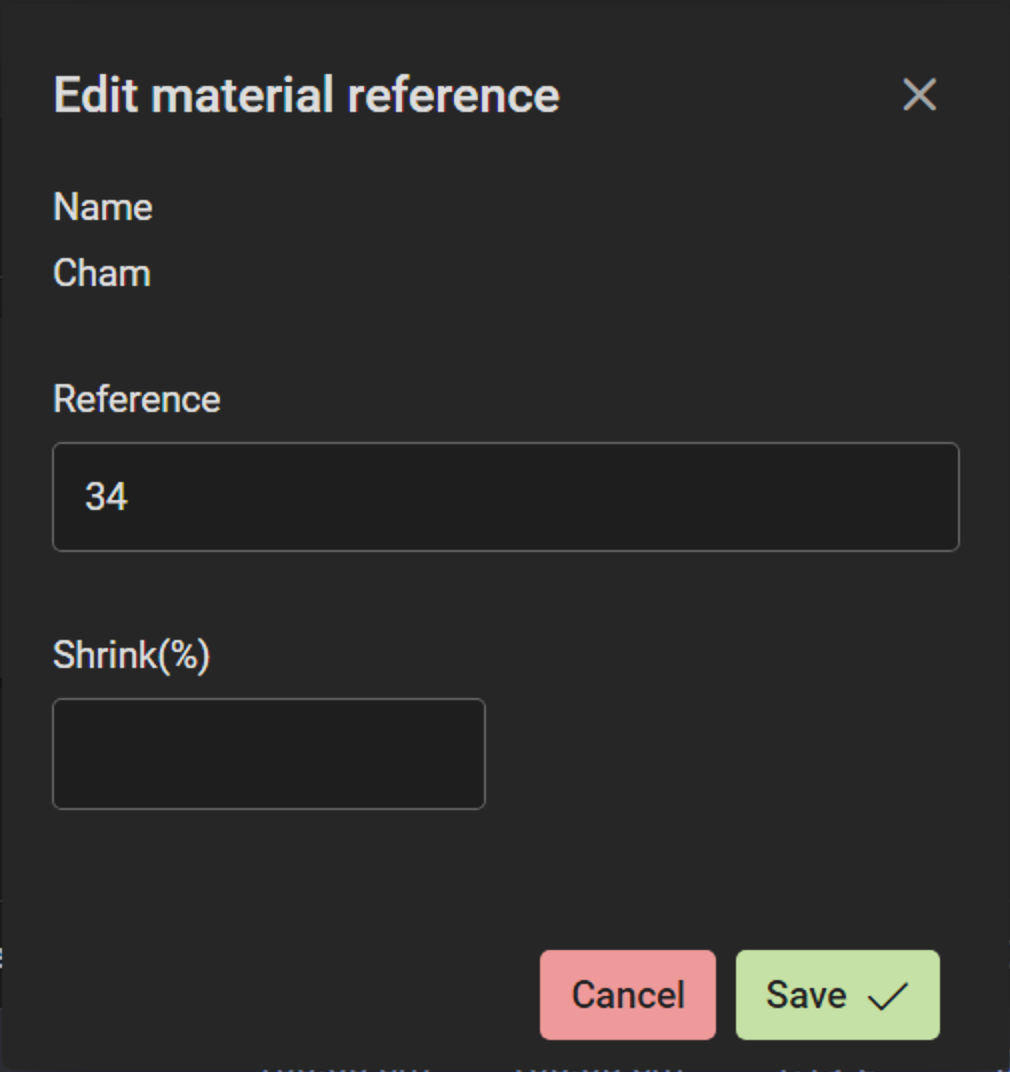Close the Edit material reference dialog
This screenshot has height=1072, width=1010.
point(919,95)
